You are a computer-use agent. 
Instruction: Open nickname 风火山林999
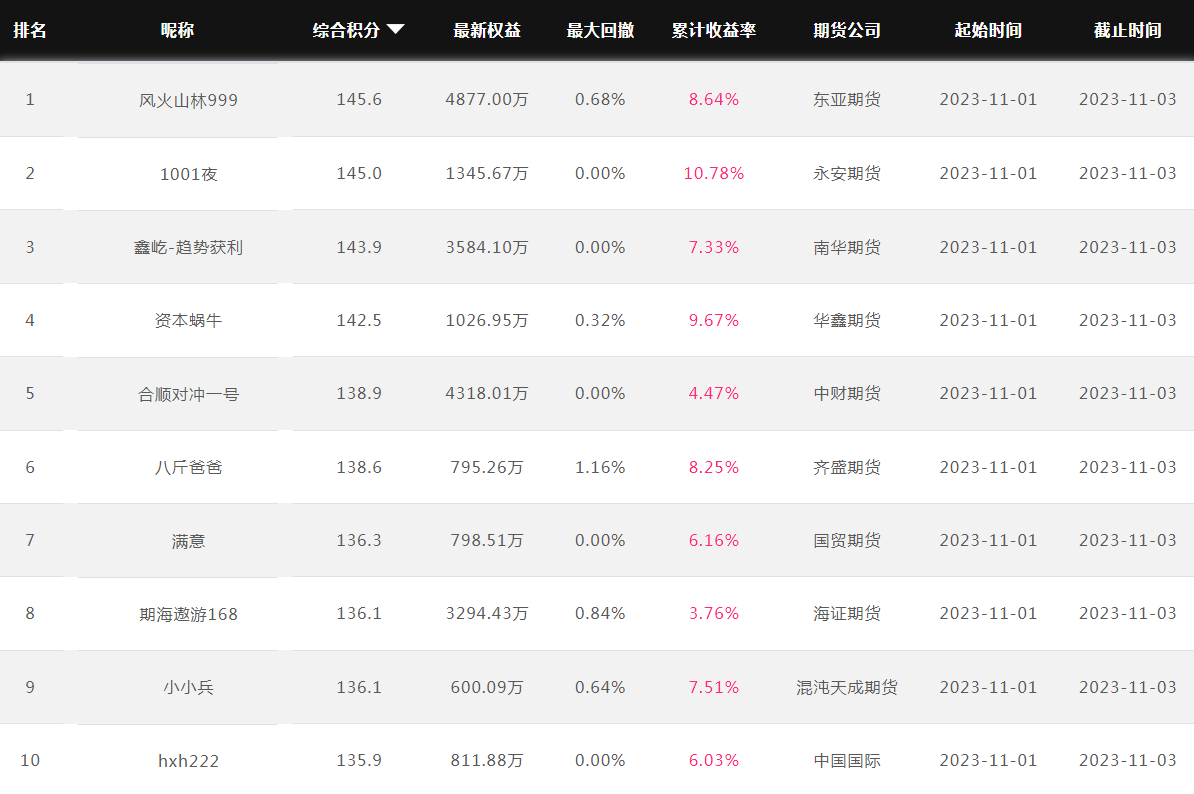[x=188, y=100]
